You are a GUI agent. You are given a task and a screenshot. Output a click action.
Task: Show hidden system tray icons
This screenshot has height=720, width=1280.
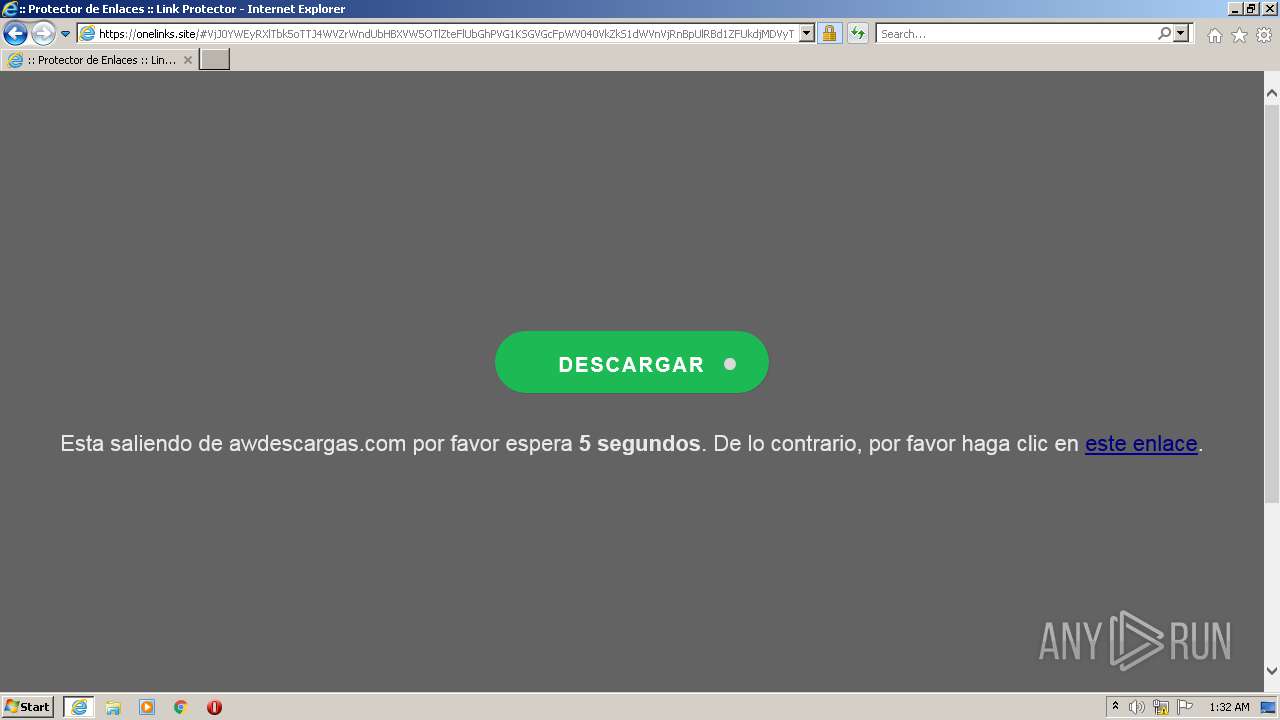pos(1116,707)
